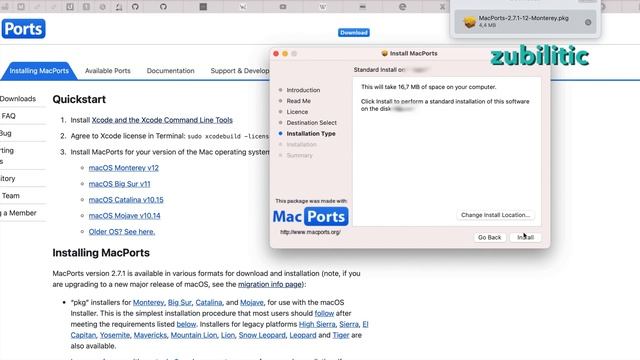
Task: Open the High Sierra legacy installer link
Action: 317,324
